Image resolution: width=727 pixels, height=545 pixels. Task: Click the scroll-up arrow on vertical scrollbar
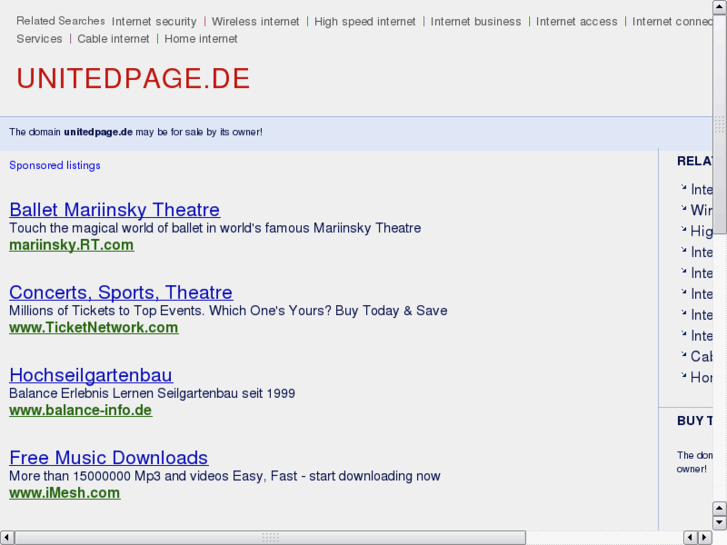[720, 7]
